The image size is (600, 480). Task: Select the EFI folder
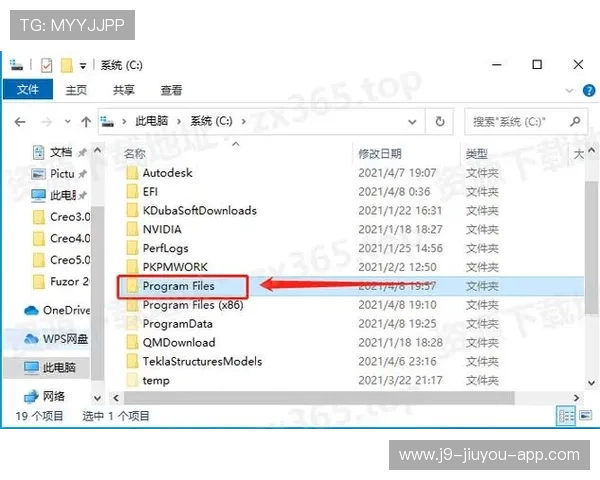[150, 192]
